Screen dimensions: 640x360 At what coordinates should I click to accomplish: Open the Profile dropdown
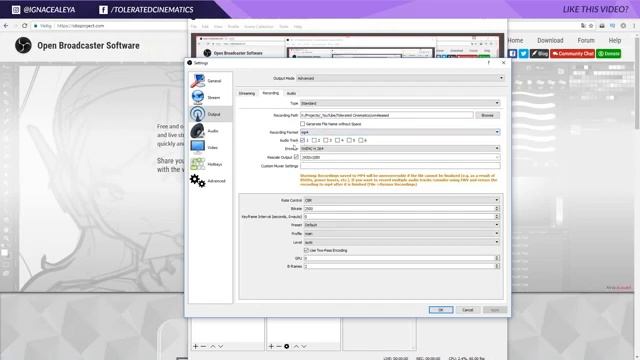(402, 233)
